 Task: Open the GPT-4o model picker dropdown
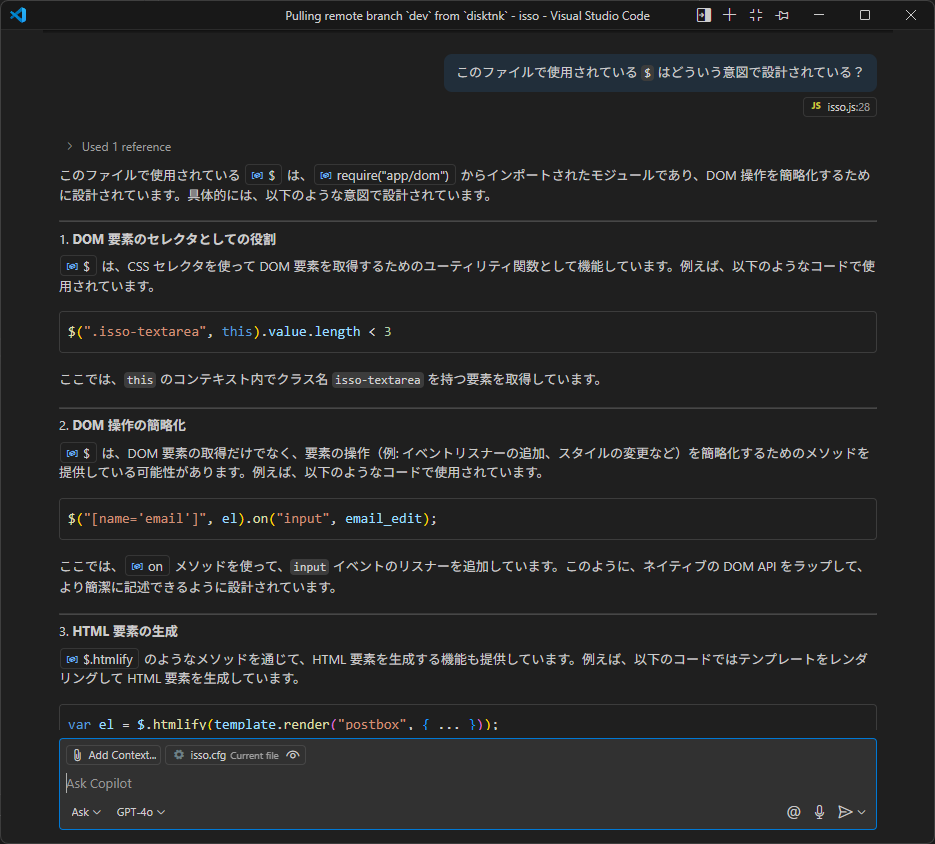click(141, 812)
